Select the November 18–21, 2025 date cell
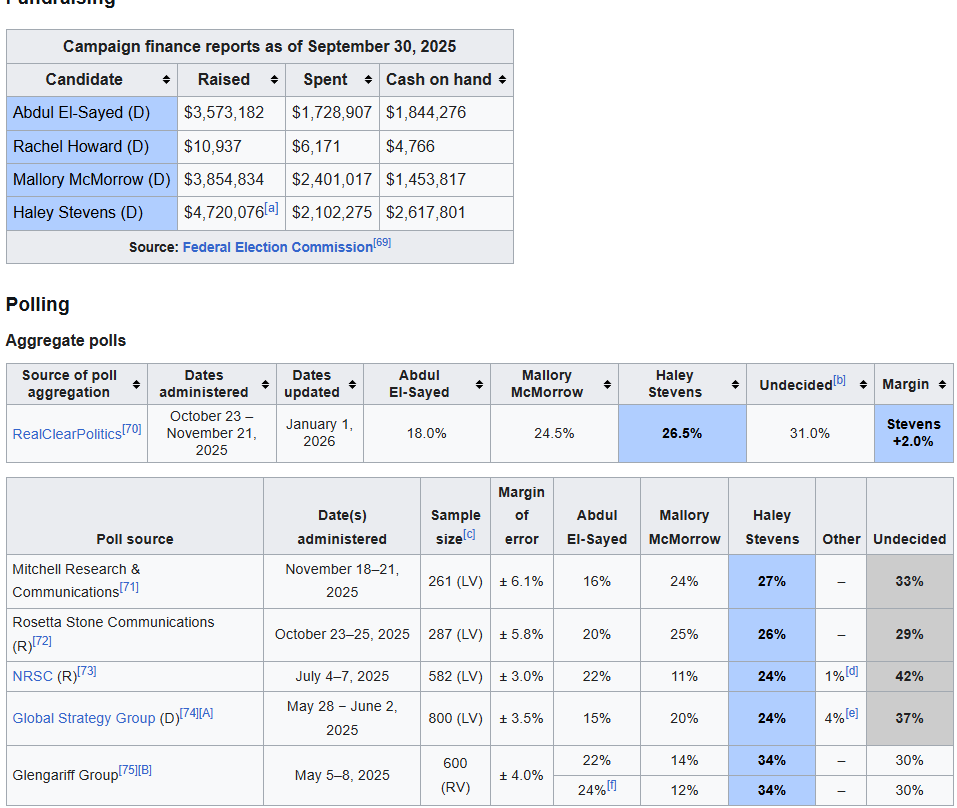This screenshot has height=808, width=957. pos(342,581)
